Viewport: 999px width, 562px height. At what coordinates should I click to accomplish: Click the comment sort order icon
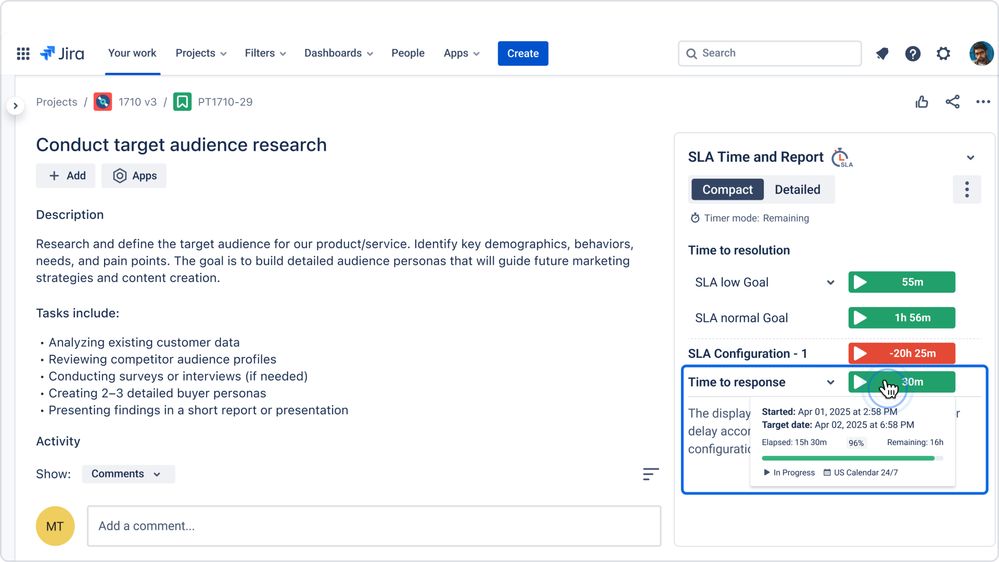pos(650,474)
